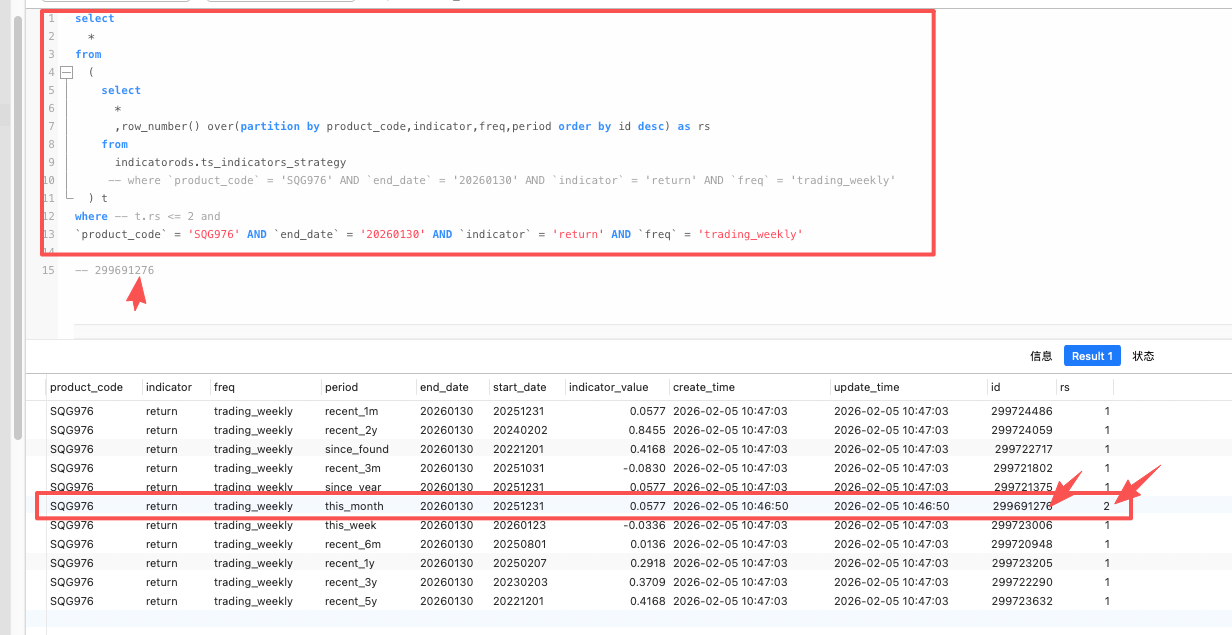This screenshot has height=635, width=1232.
Task: Click the period column header
Action: coord(341,387)
